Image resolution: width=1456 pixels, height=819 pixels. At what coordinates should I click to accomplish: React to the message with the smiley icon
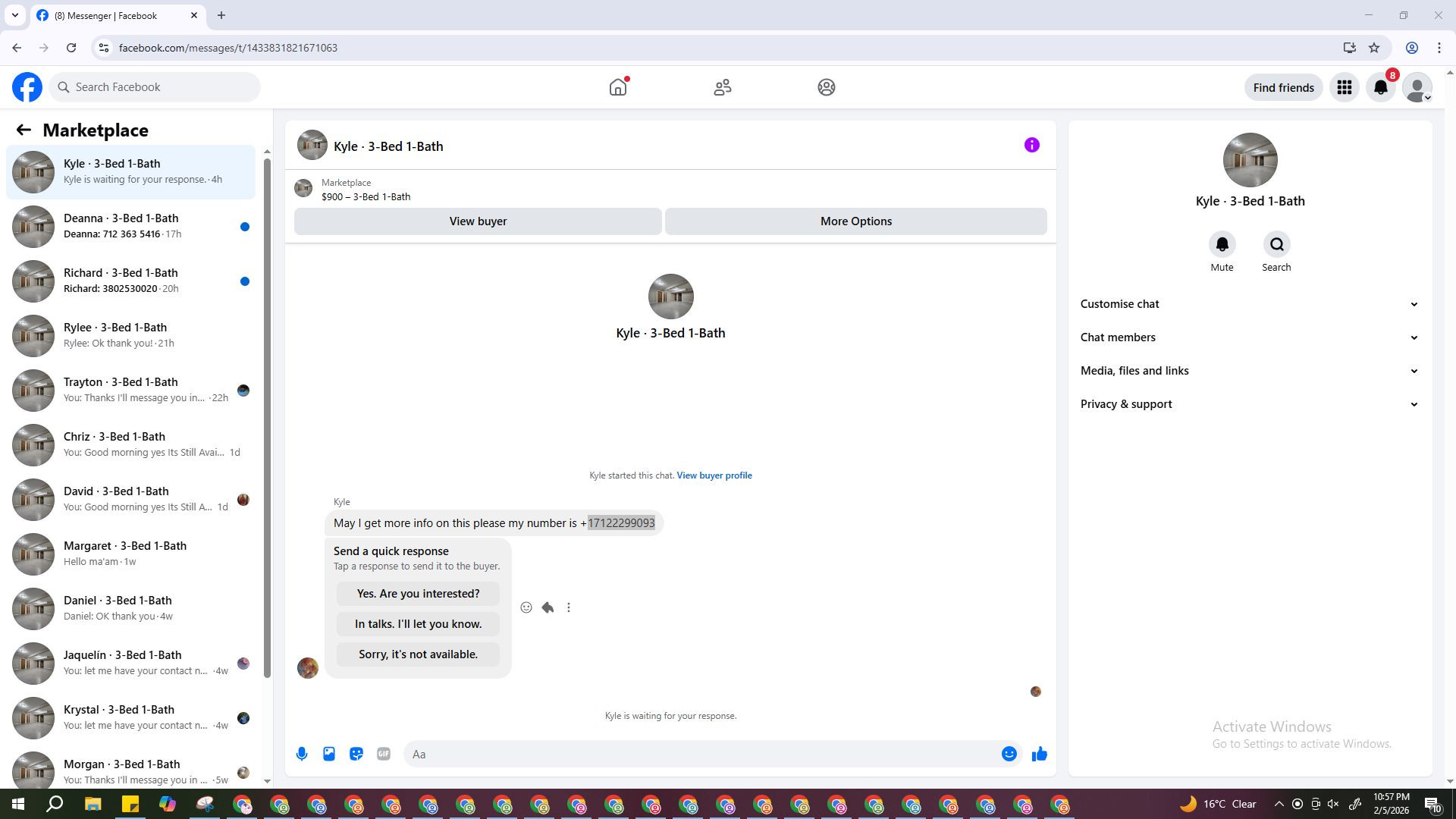pos(526,607)
